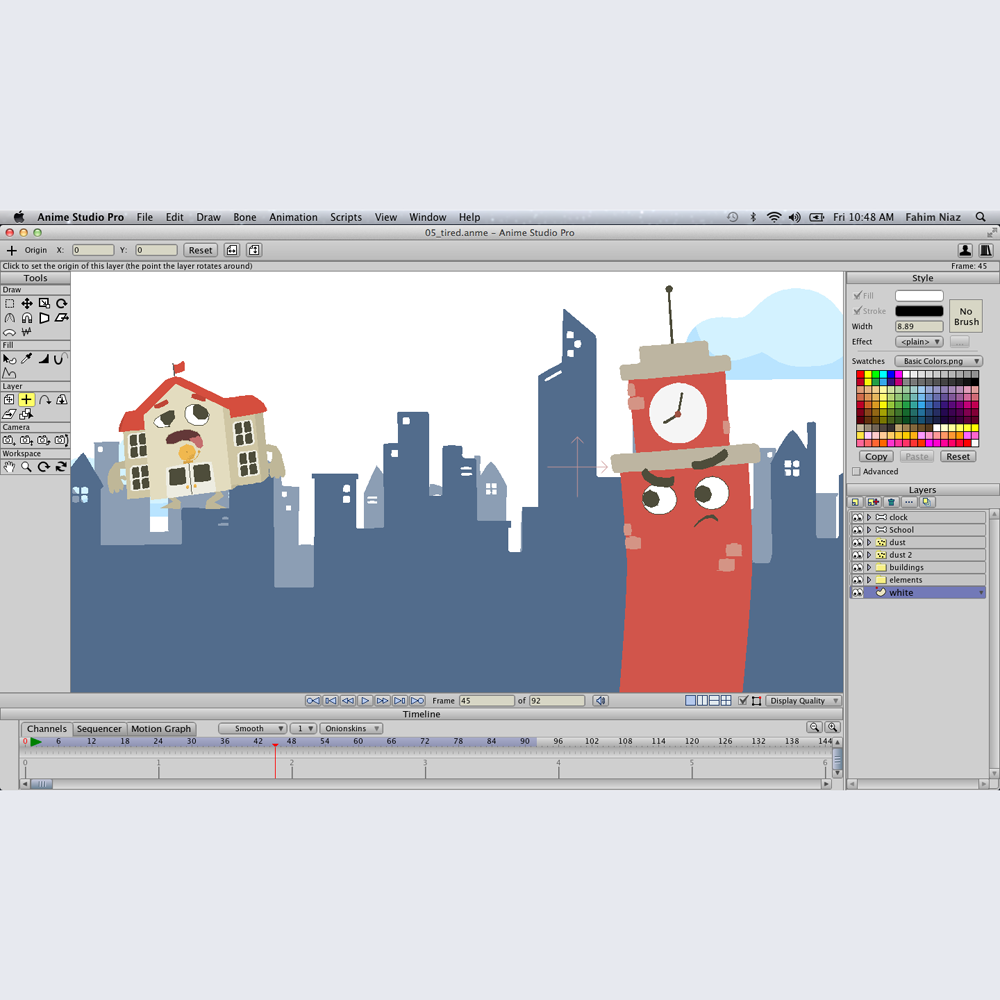Zoom in the timeline view
The width and height of the screenshot is (1000, 1000).
pyautogui.click(x=832, y=727)
